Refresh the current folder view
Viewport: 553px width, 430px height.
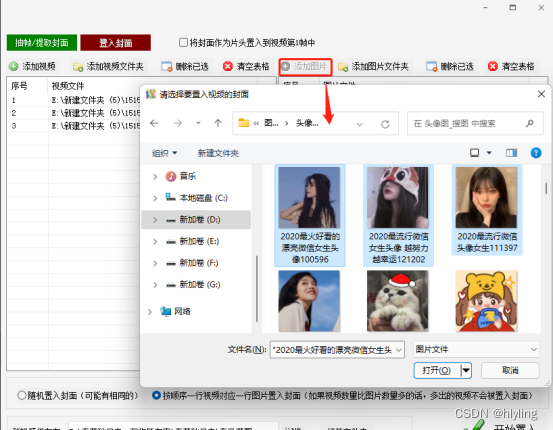click(x=385, y=124)
